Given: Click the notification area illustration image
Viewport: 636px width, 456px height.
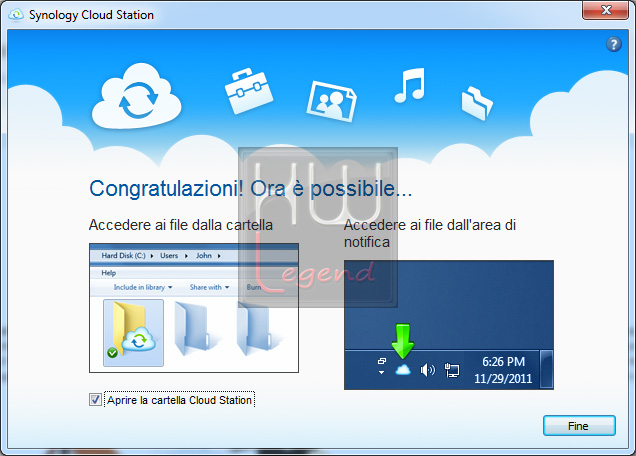Looking at the screenshot, I should 449,325.
